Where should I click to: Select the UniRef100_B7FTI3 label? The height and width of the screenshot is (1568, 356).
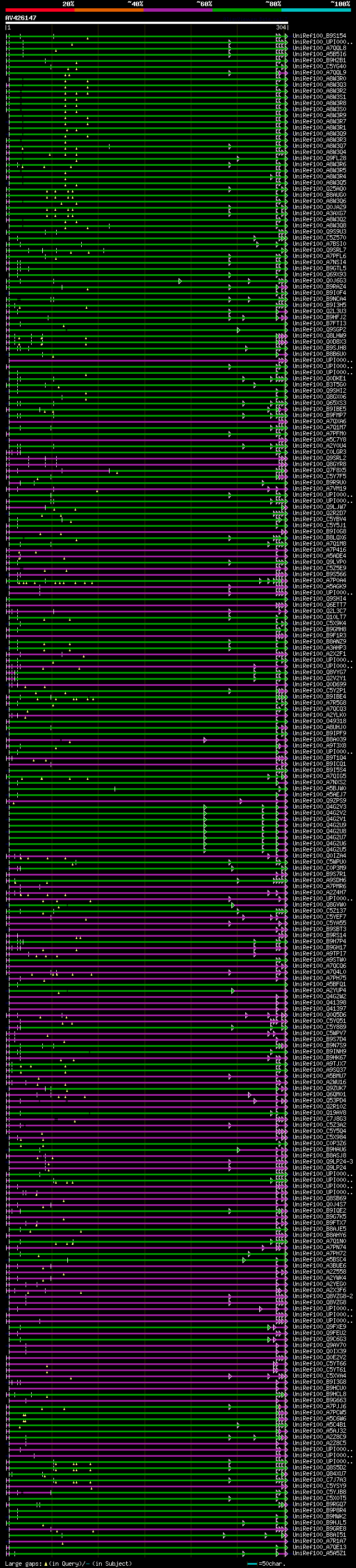tap(319, 323)
